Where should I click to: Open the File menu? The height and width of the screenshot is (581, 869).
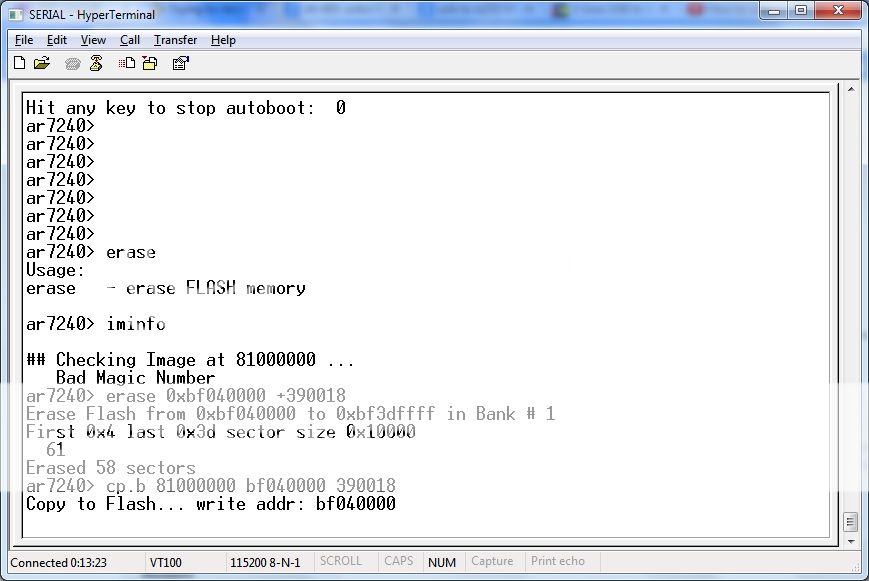(x=24, y=40)
